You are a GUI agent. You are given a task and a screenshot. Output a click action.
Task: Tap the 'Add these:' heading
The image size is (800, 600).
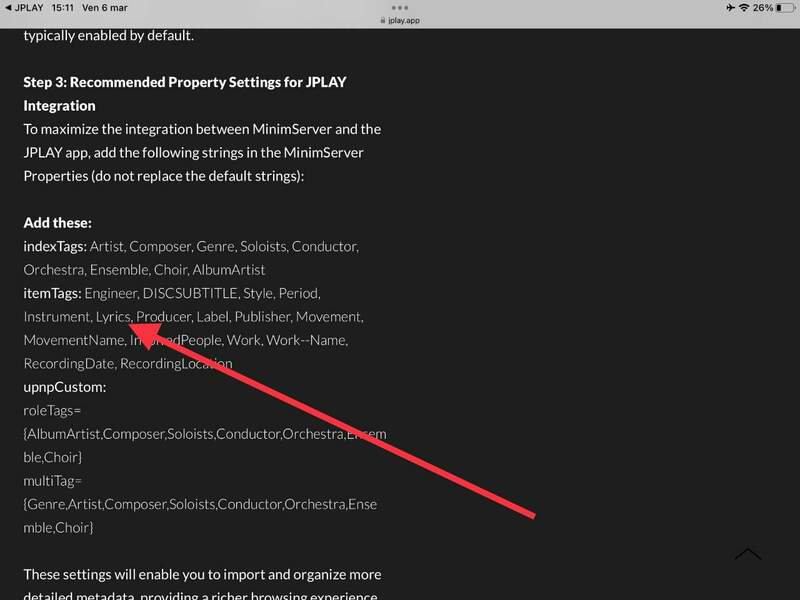(58, 223)
